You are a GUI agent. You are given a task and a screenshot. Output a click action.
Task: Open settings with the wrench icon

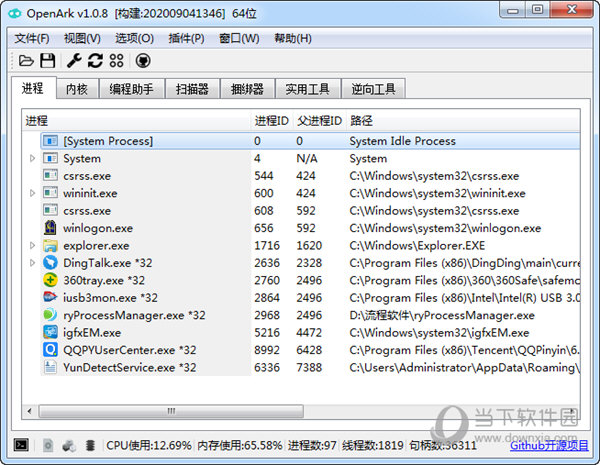point(74,60)
